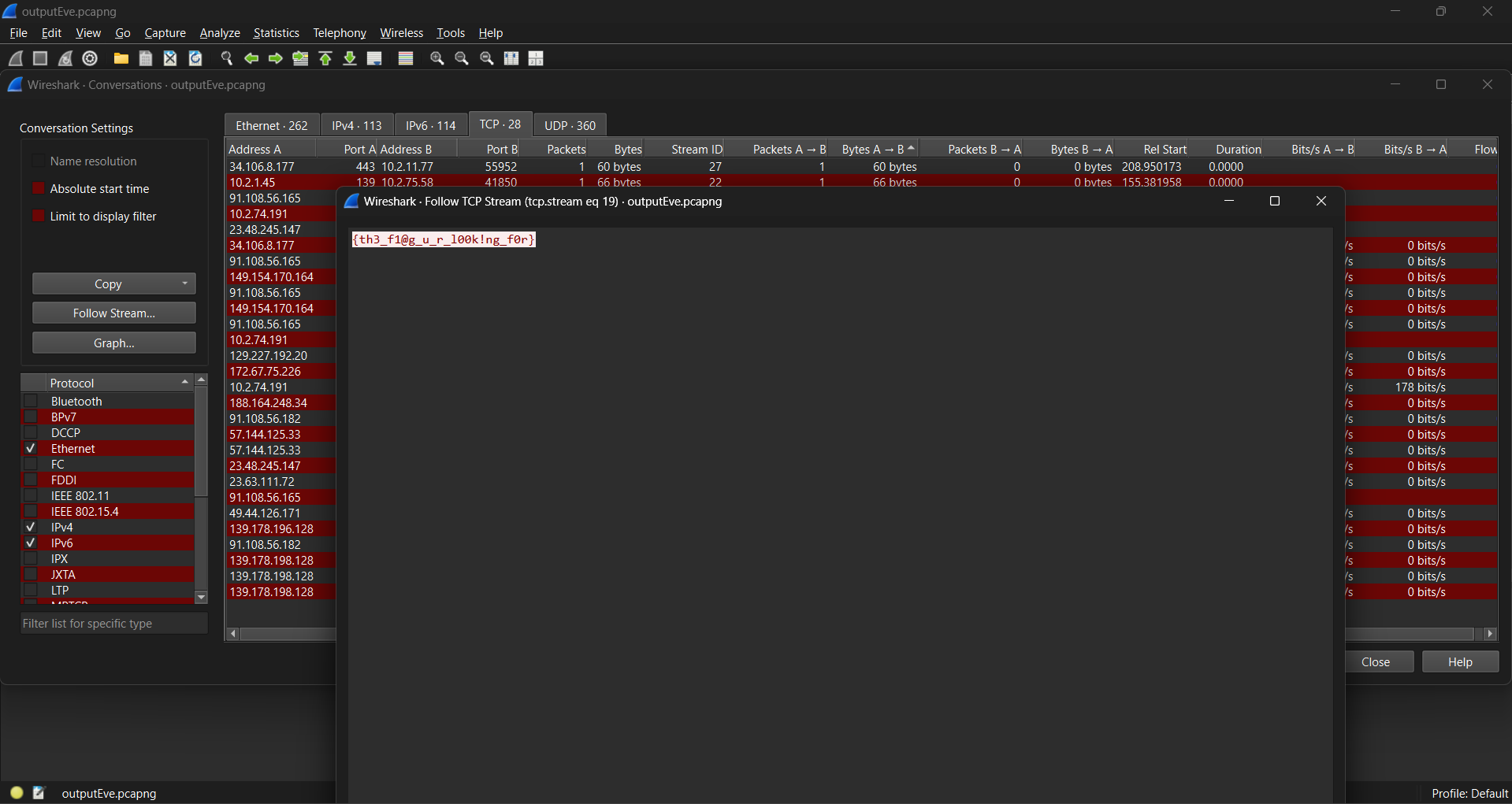Open Help for Conversations dialog
This screenshot has width=1512, height=804.
(x=1460, y=661)
